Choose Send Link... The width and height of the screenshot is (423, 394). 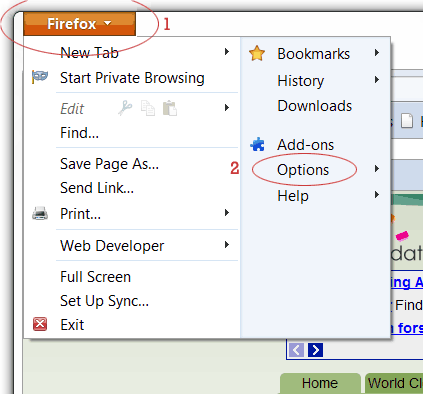(97, 188)
